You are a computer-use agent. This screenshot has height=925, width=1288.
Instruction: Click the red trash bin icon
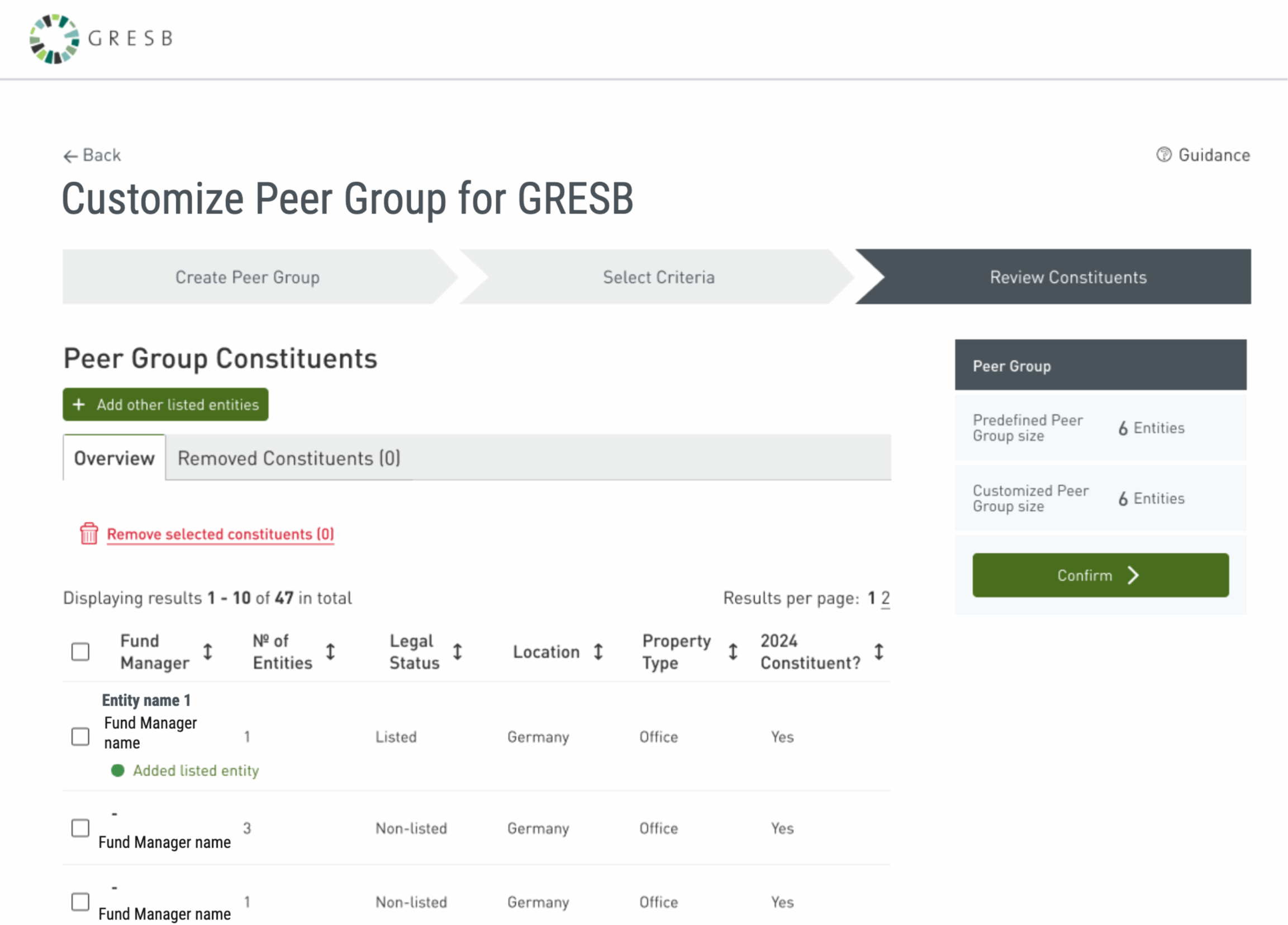click(89, 534)
